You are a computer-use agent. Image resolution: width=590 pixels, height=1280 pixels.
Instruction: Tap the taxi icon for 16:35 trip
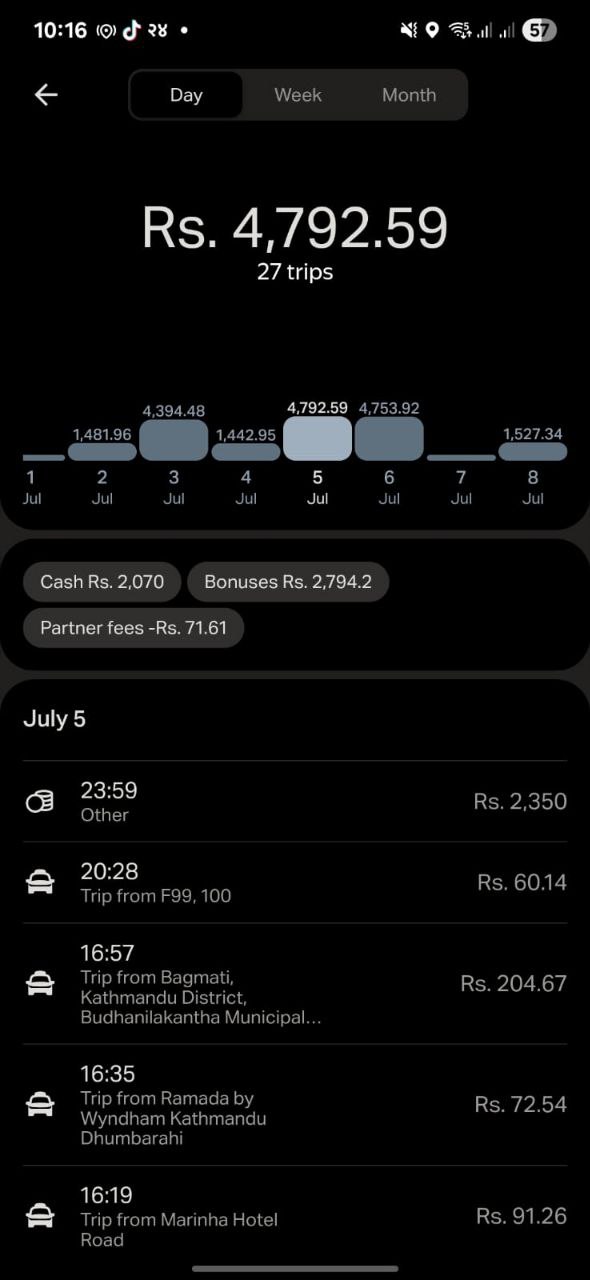tap(40, 1105)
